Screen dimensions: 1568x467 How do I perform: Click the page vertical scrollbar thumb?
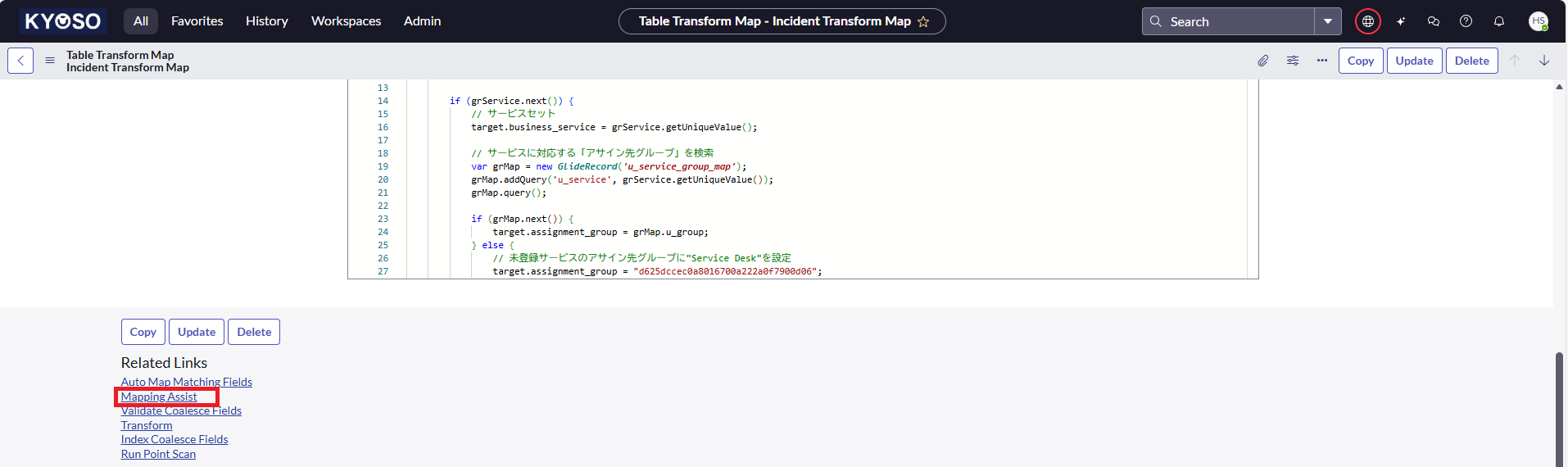[x=1559, y=408]
